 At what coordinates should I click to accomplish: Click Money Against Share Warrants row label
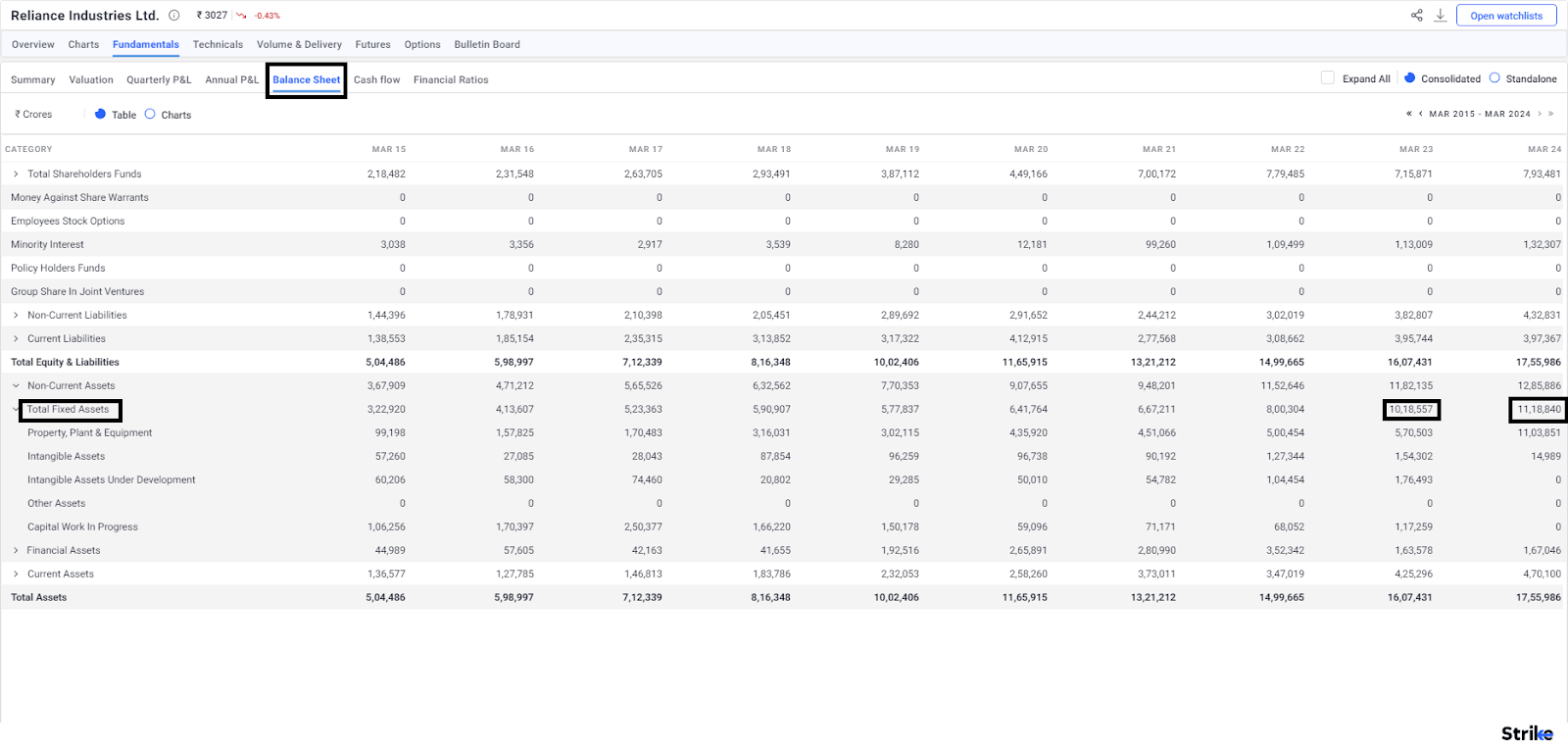79,197
